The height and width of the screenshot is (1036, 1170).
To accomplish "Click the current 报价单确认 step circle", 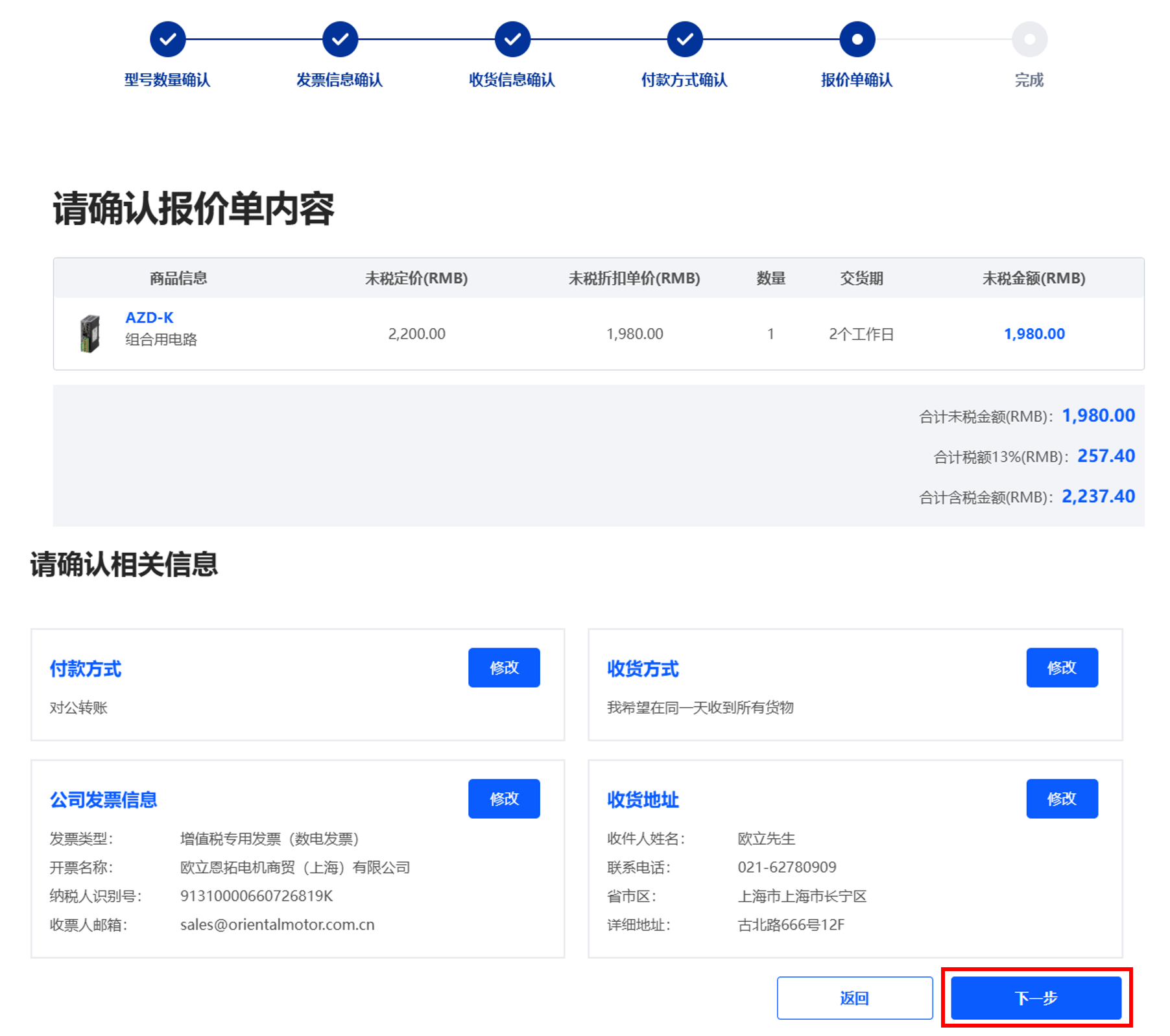I will click(857, 40).
